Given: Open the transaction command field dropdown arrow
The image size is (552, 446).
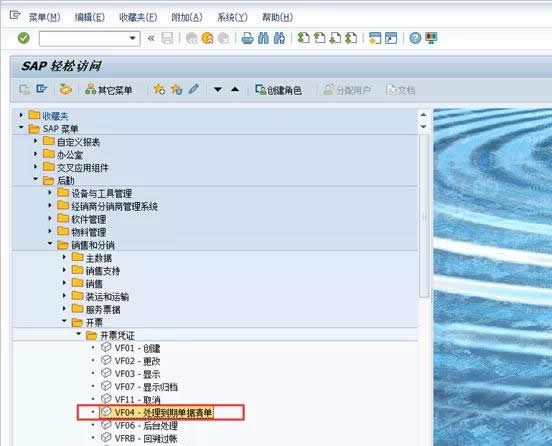Looking at the screenshot, I should (x=132, y=38).
